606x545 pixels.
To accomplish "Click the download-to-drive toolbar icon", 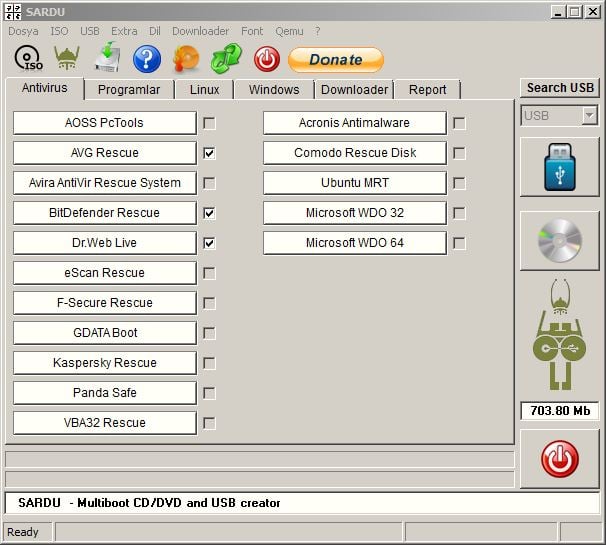I will pyautogui.click(x=108, y=57).
